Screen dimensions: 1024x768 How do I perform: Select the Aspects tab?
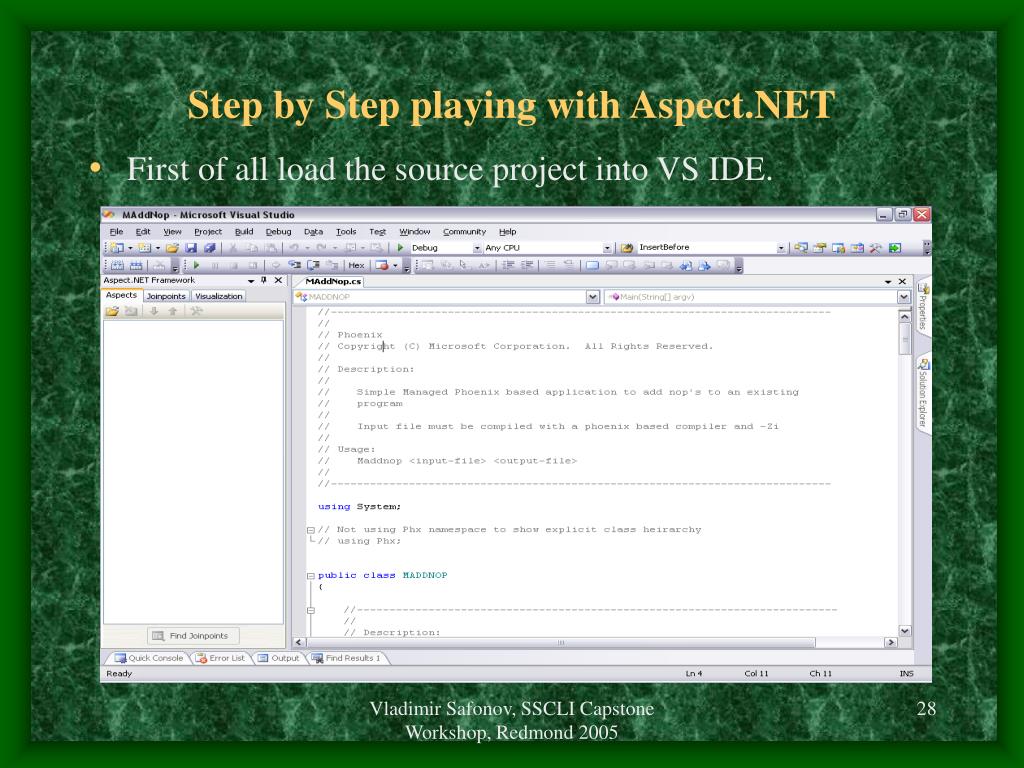pos(121,295)
